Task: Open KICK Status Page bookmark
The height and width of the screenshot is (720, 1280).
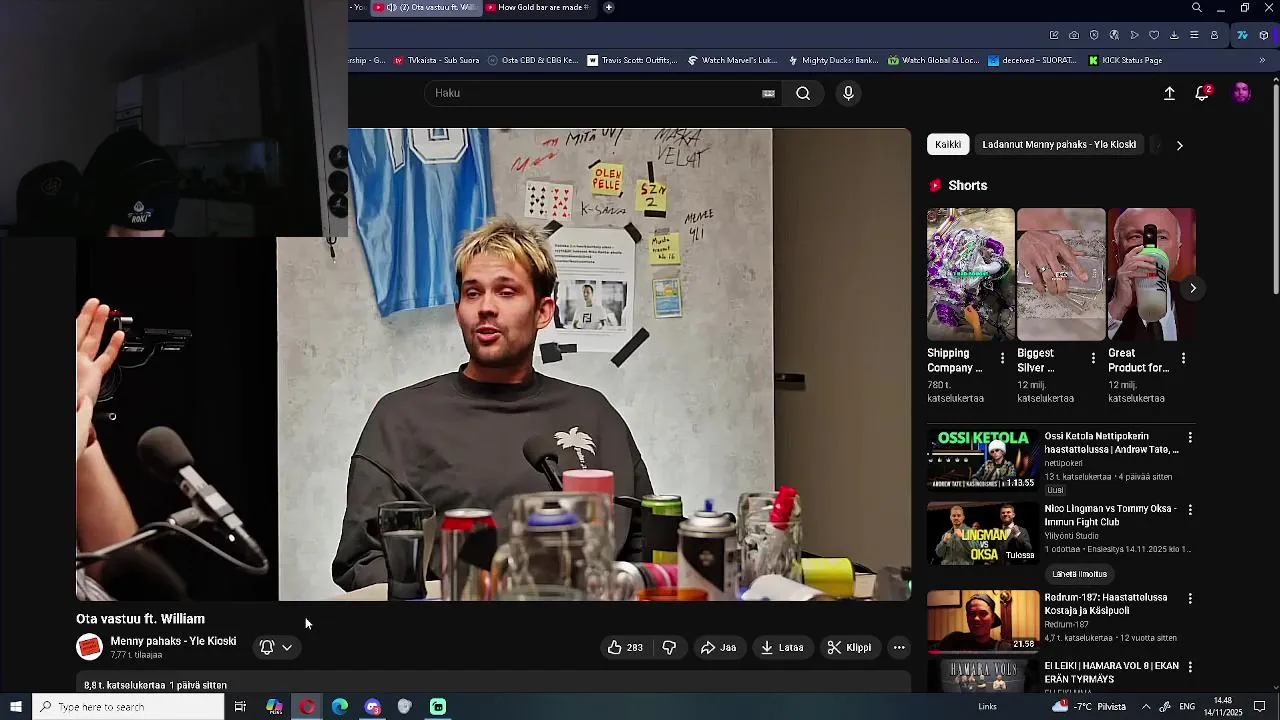Action: pyautogui.click(x=1125, y=60)
